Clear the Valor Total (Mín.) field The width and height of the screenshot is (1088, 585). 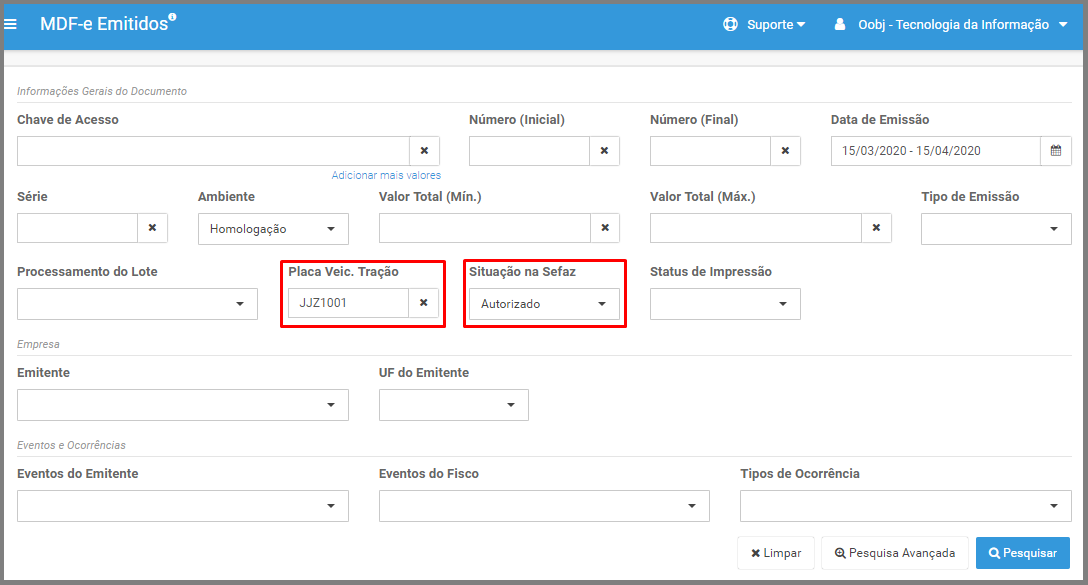pos(605,228)
